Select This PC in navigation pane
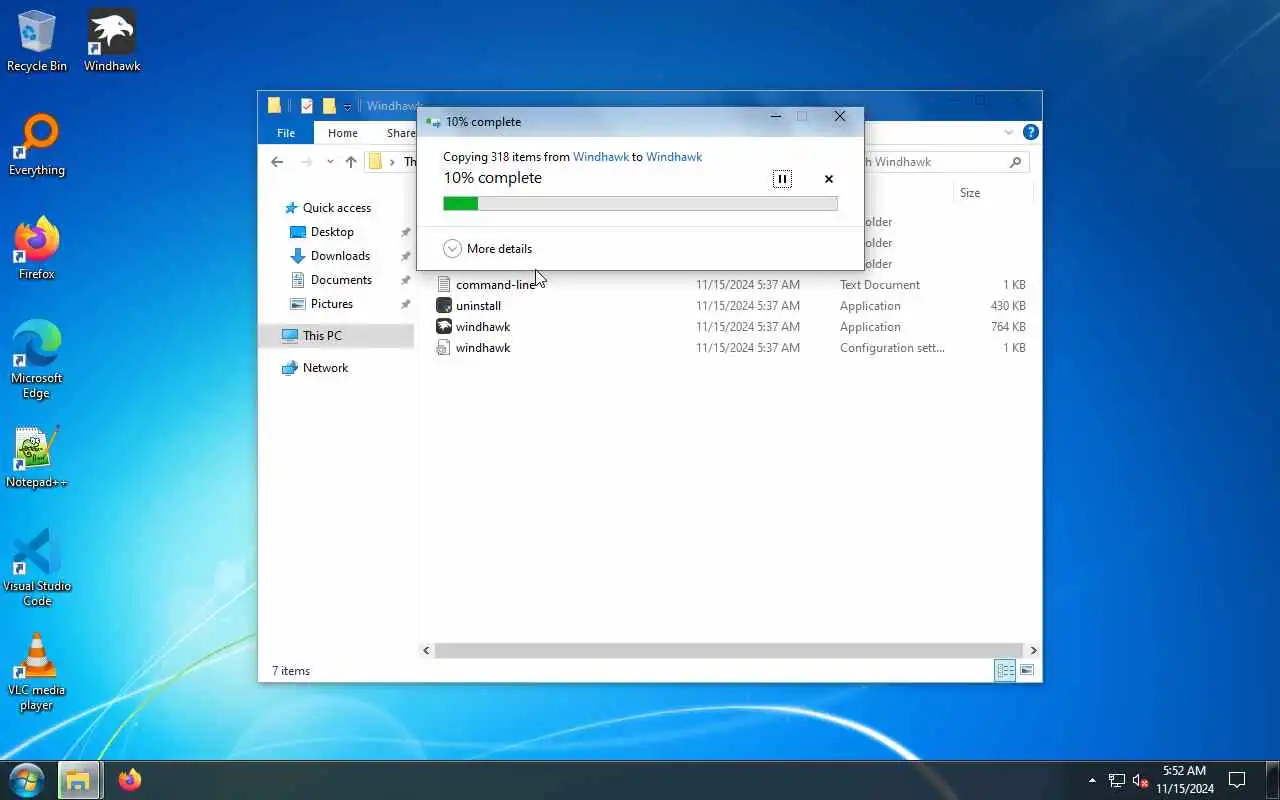Image resolution: width=1280 pixels, height=800 pixels. pos(336,336)
